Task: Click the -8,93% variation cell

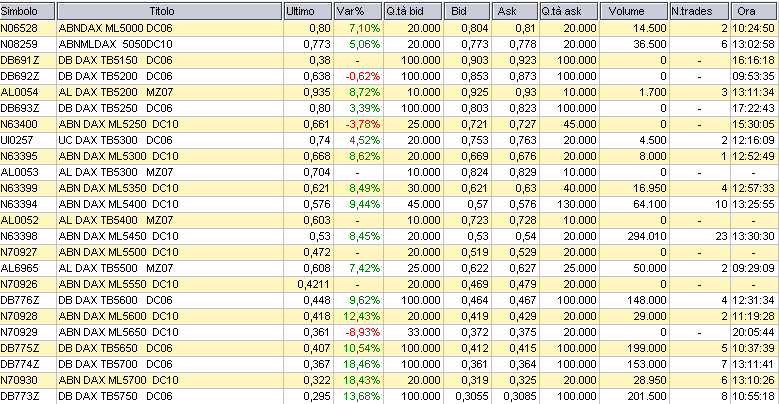Action: tap(358, 332)
